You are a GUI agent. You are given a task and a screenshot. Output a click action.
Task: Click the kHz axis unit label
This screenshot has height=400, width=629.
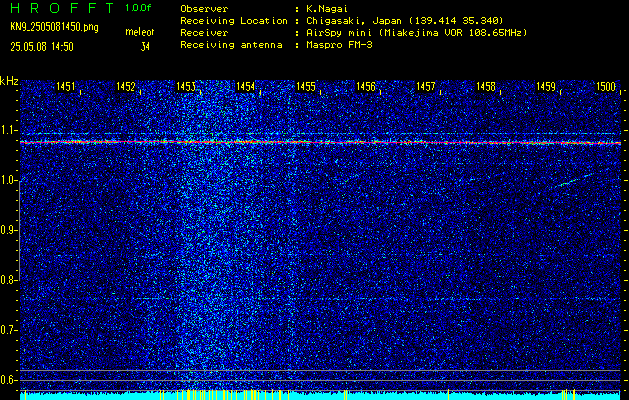coord(9,81)
